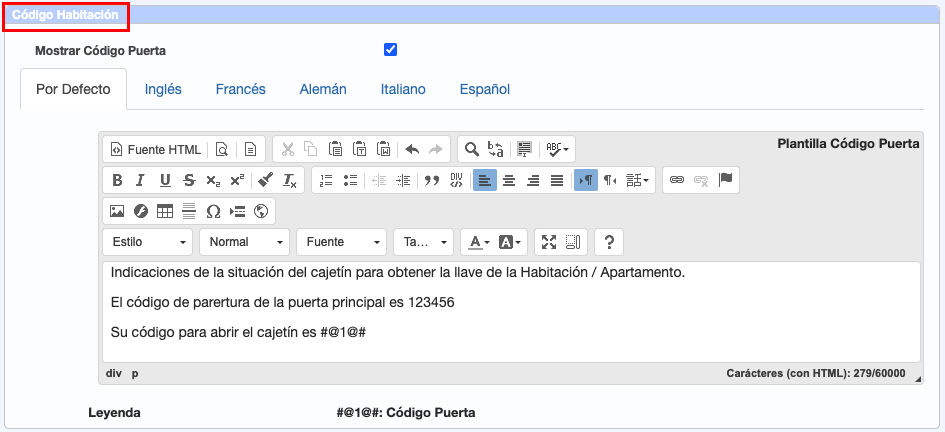Remove formatting with Tx icon
The width and height of the screenshot is (945, 432).
(x=290, y=180)
